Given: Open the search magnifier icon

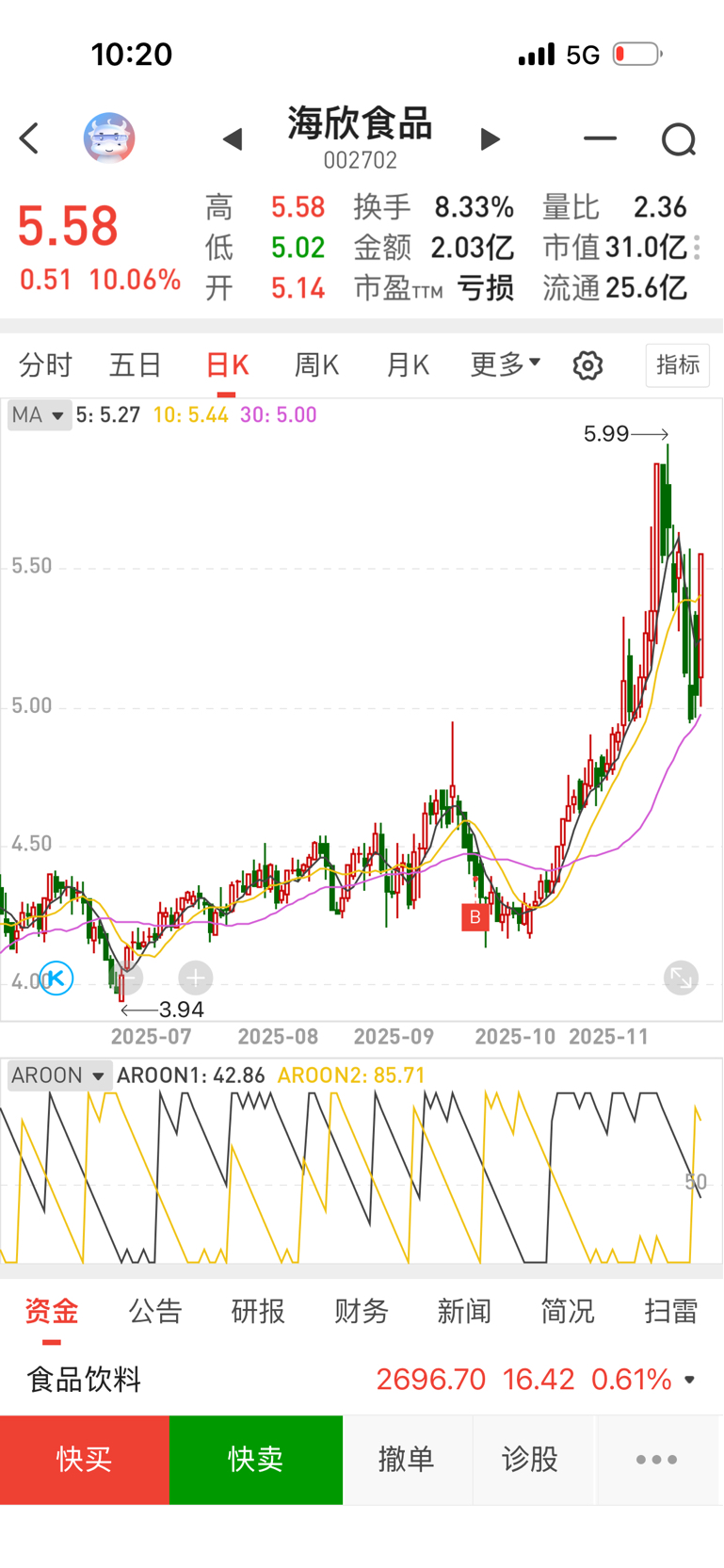Looking at the screenshot, I should click(x=679, y=139).
